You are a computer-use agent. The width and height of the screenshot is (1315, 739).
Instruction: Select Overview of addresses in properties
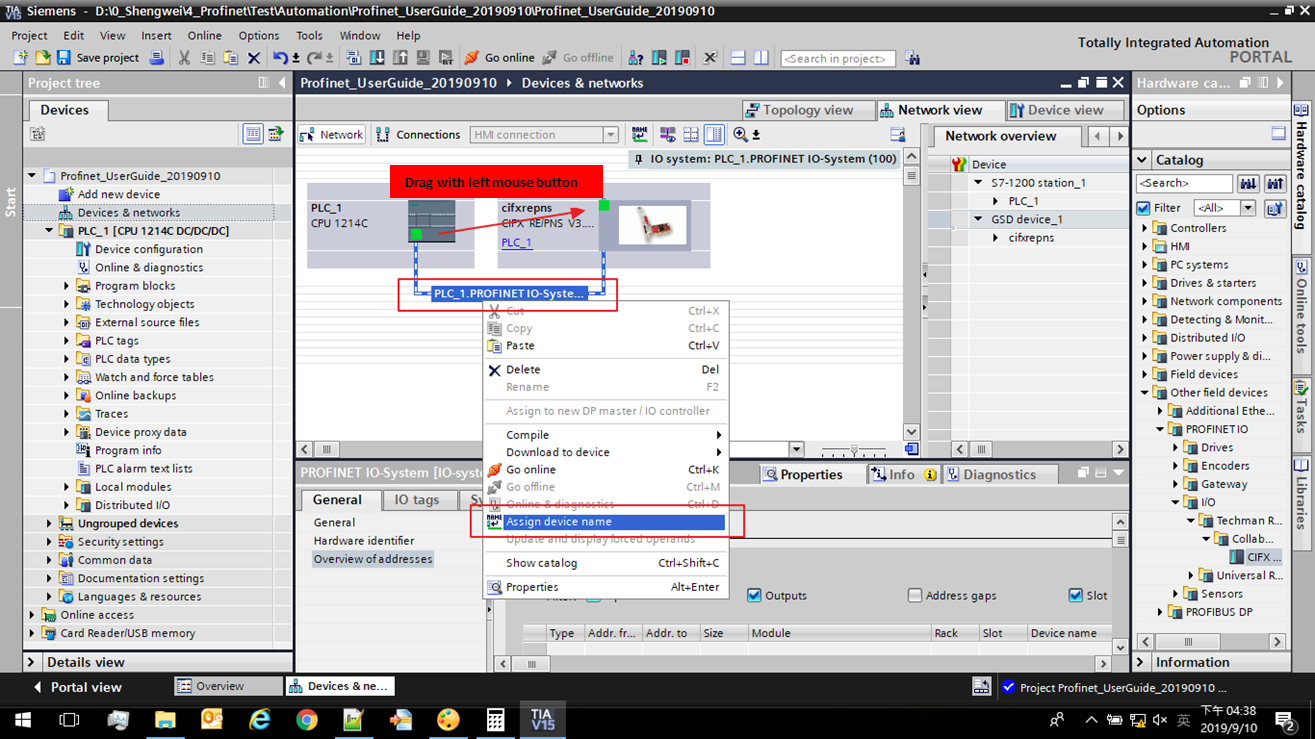point(373,559)
